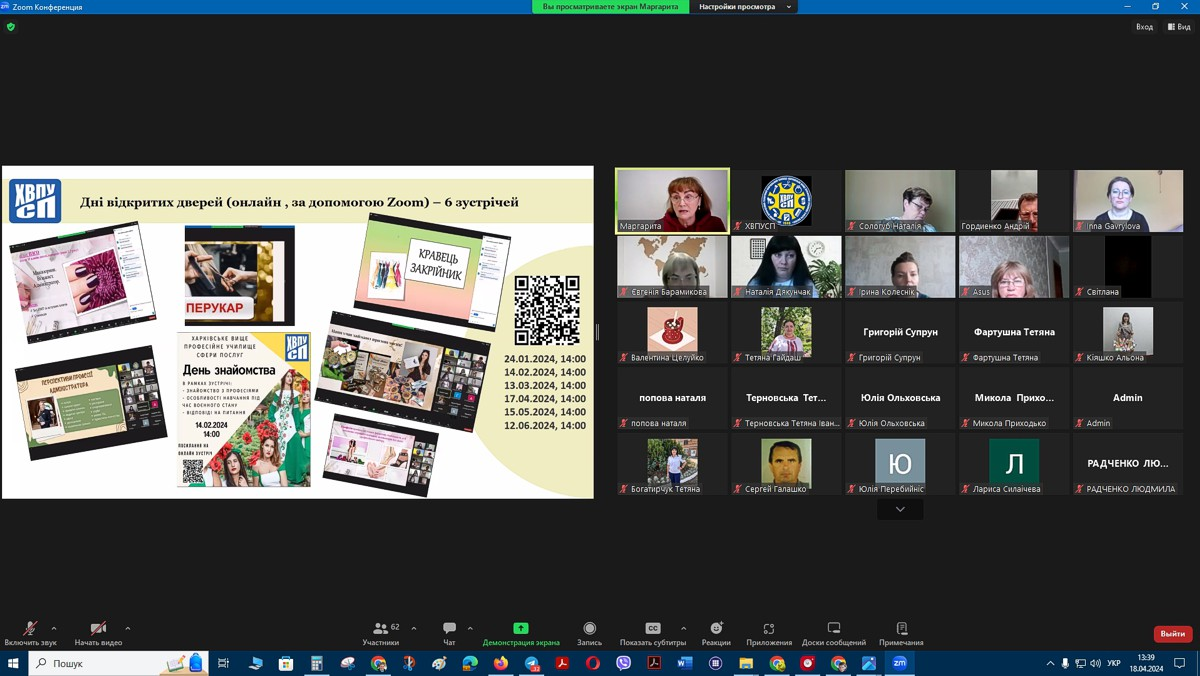Open Firefox from the taskbar
The height and width of the screenshot is (676, 1200).
[501, 663]
